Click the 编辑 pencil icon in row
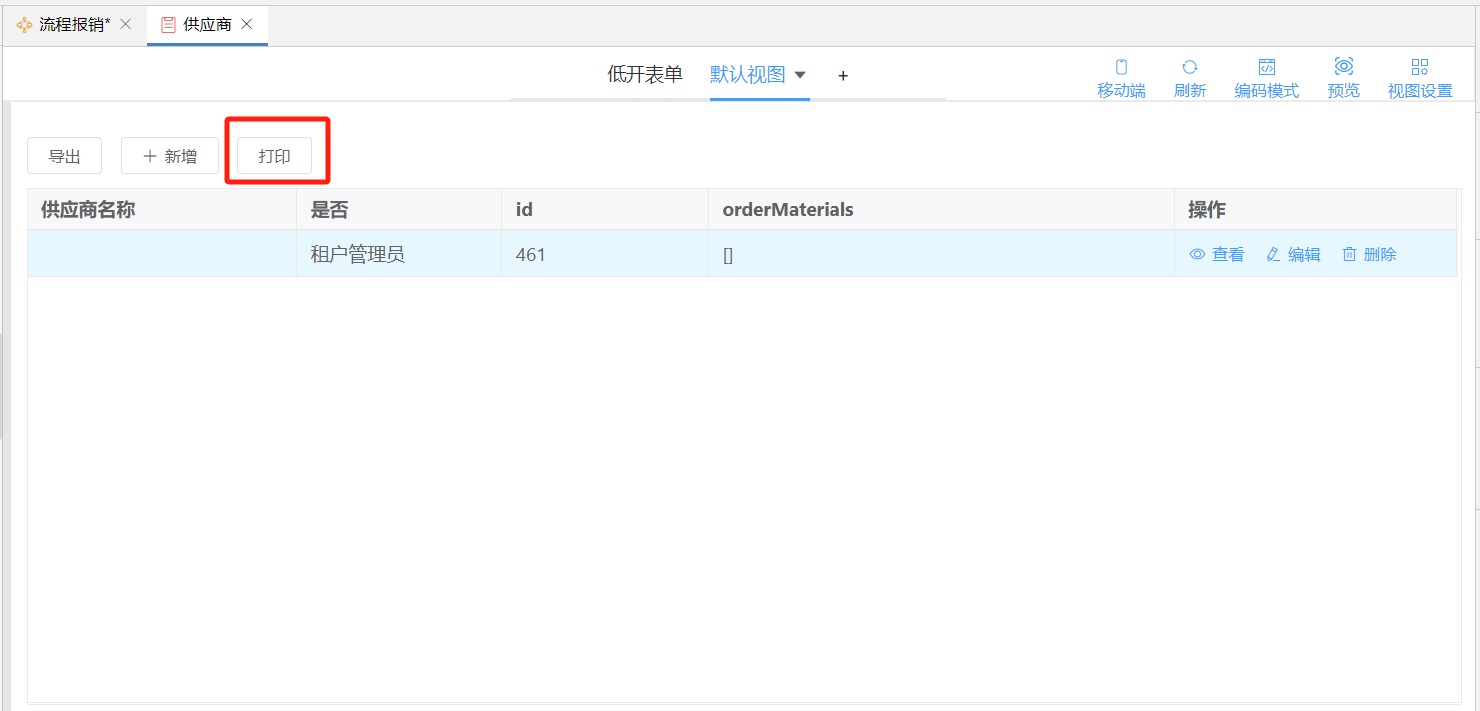The image size is (1480, 711). 1273,255
